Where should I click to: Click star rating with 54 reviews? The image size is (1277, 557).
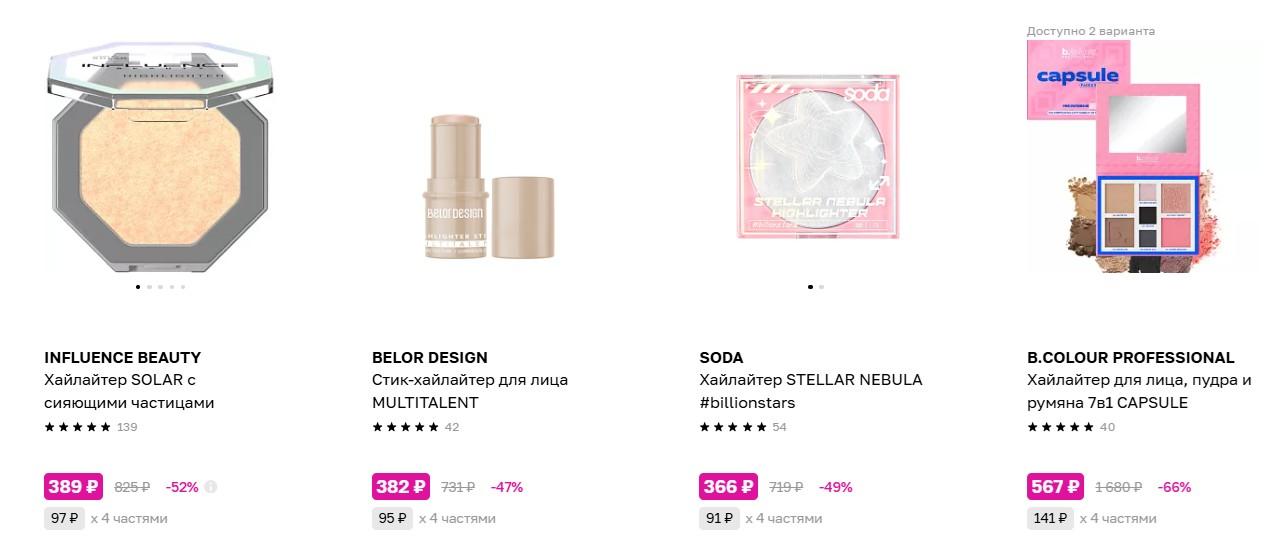[733, 427]
